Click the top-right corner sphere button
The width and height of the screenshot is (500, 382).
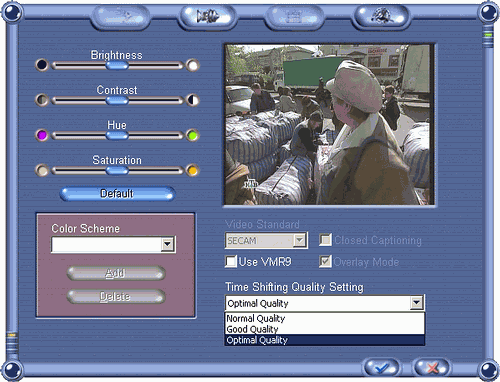tap(489, 12)
